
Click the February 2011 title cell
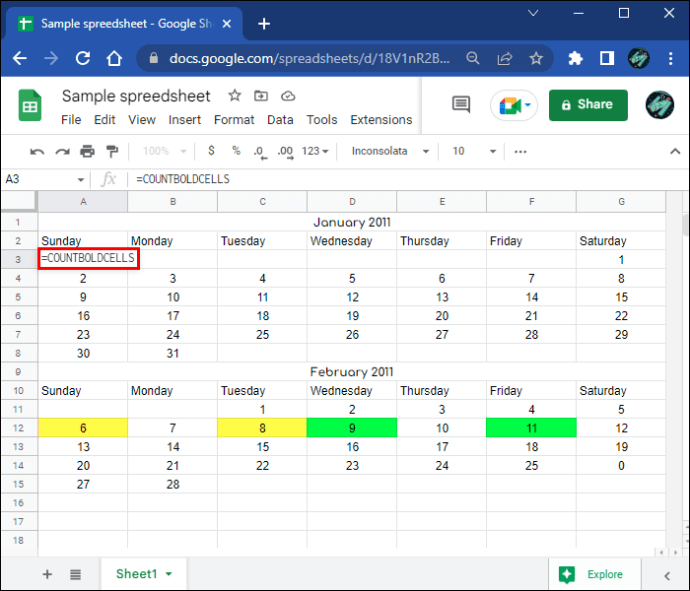[352, 372]
